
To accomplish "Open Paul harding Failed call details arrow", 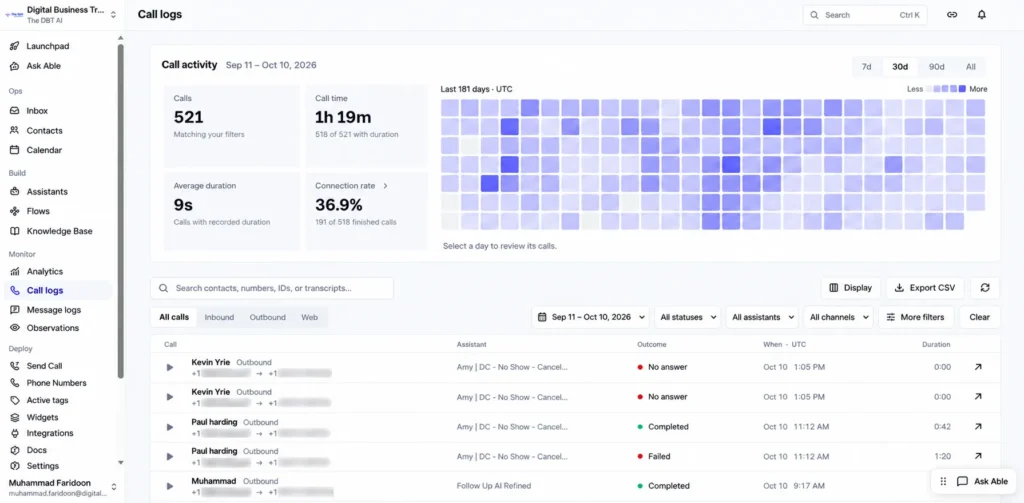I will (978, 457).
